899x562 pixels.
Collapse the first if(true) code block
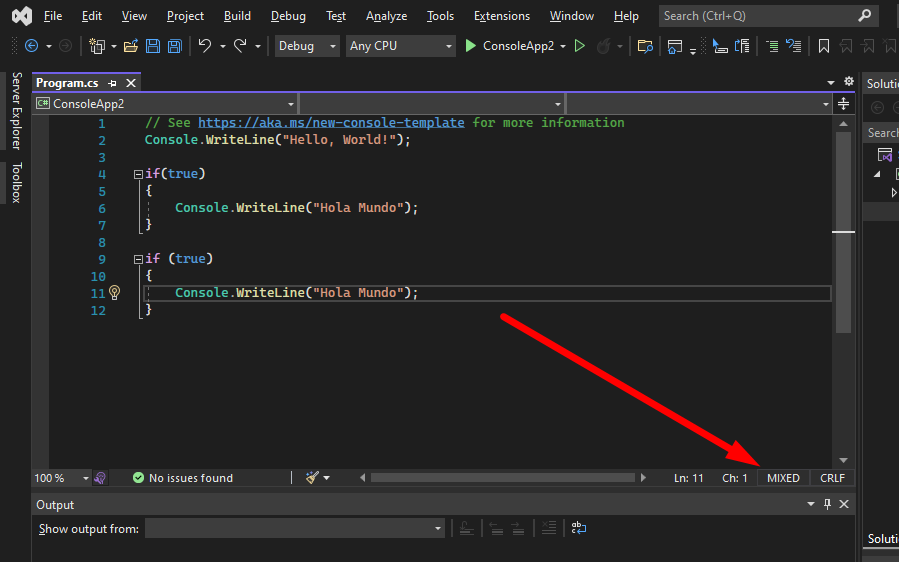pos(138,174)
